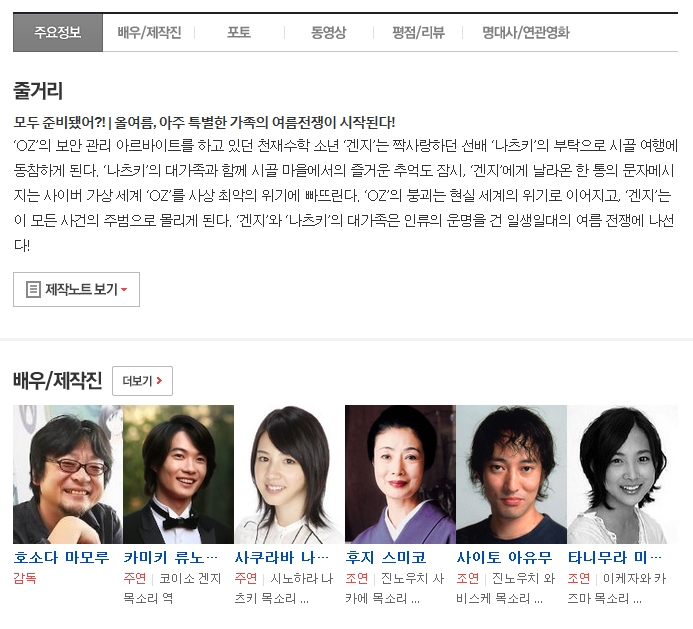The image size is (693, 629).
Task: Click the red chevron in 더보기
Action: [x=160, y=381]
